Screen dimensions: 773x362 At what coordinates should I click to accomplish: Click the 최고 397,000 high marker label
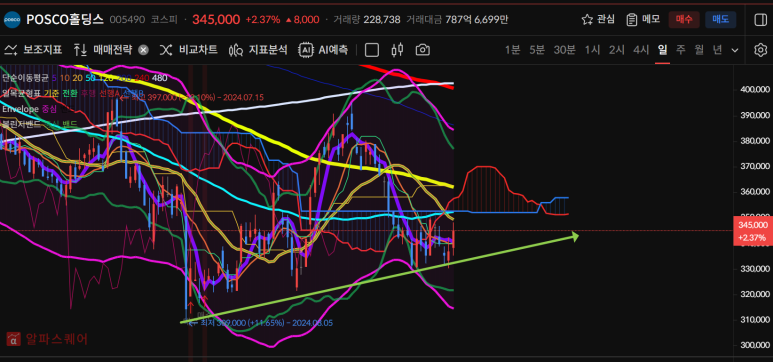click(x=197, y=97)
